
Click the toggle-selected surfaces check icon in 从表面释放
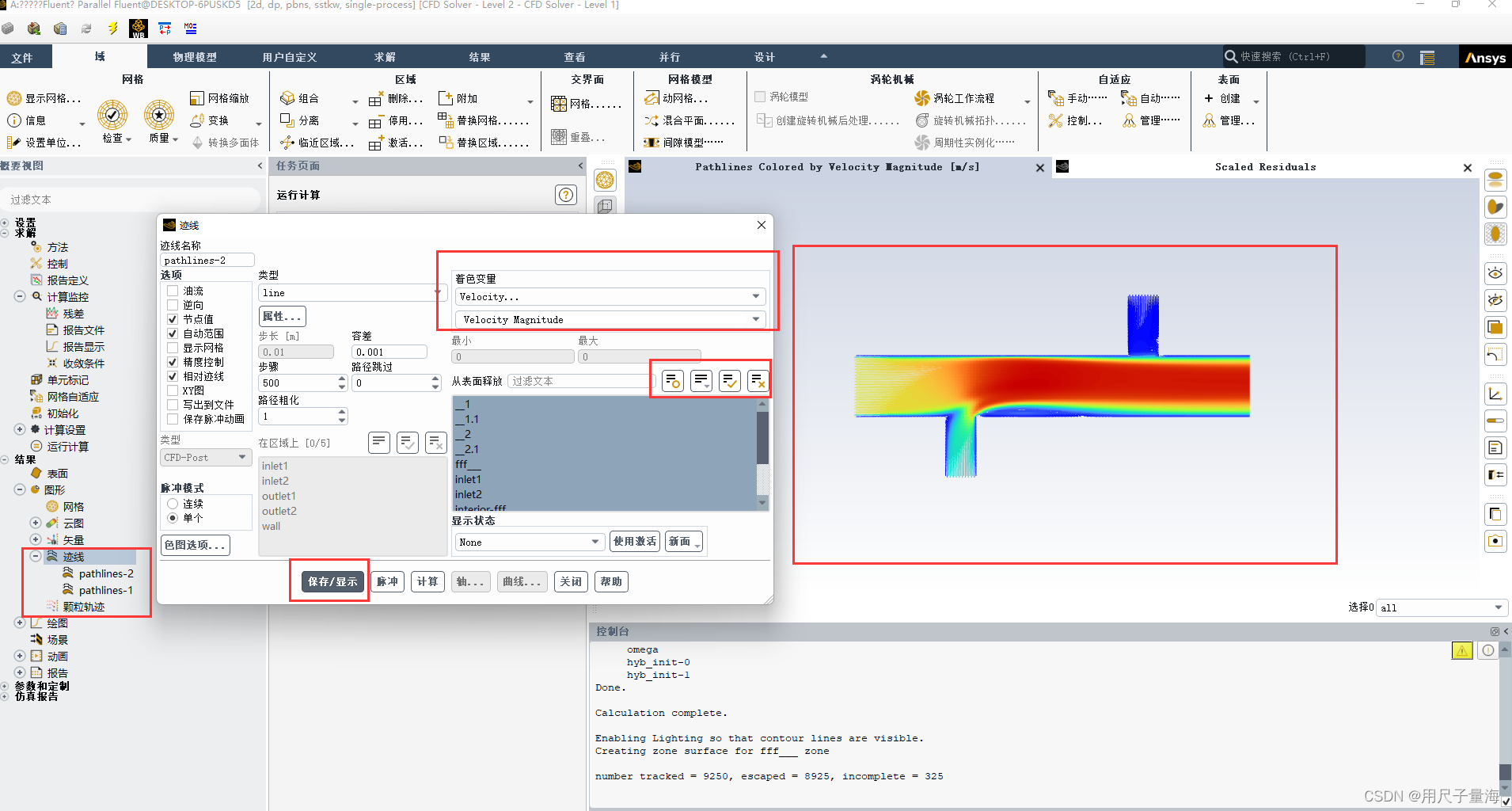(x=730, y=381)
